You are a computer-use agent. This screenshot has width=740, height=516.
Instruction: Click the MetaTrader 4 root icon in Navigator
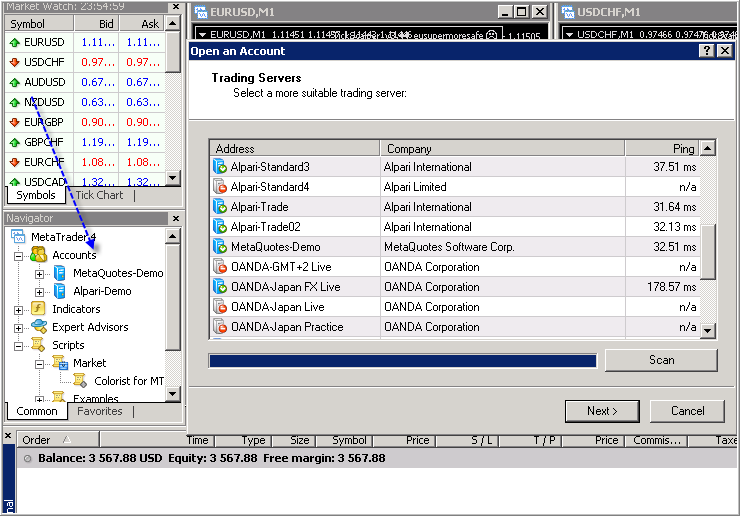tap(18, 237)
